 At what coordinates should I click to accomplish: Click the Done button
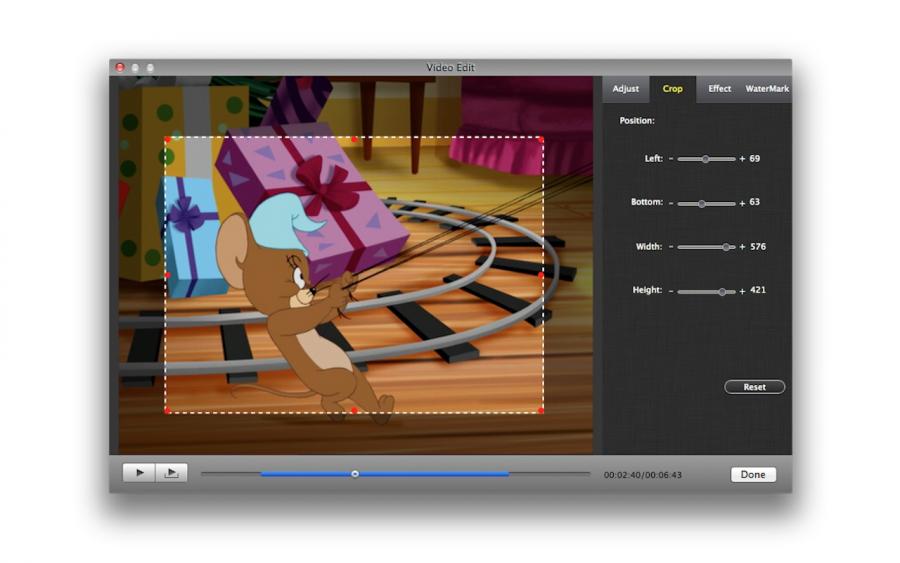(x=753, y=475)
